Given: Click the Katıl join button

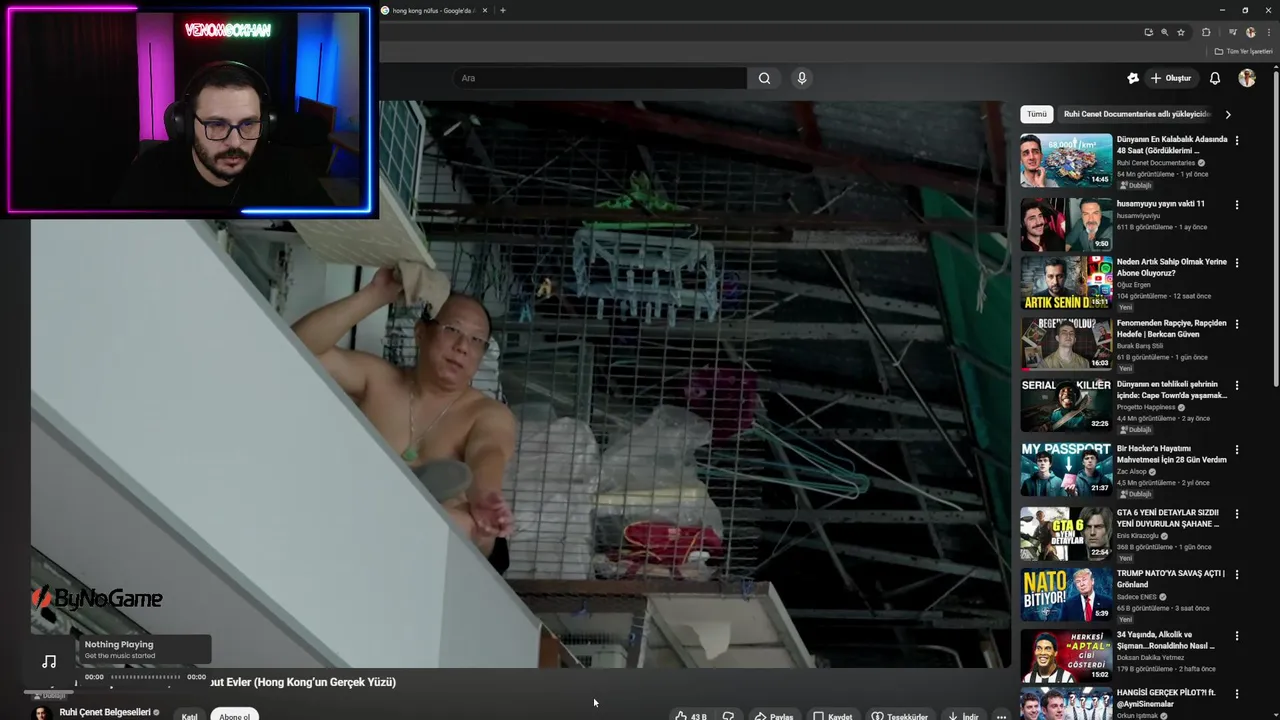Looking at the screenshot, I should click(x=189, y=716).
